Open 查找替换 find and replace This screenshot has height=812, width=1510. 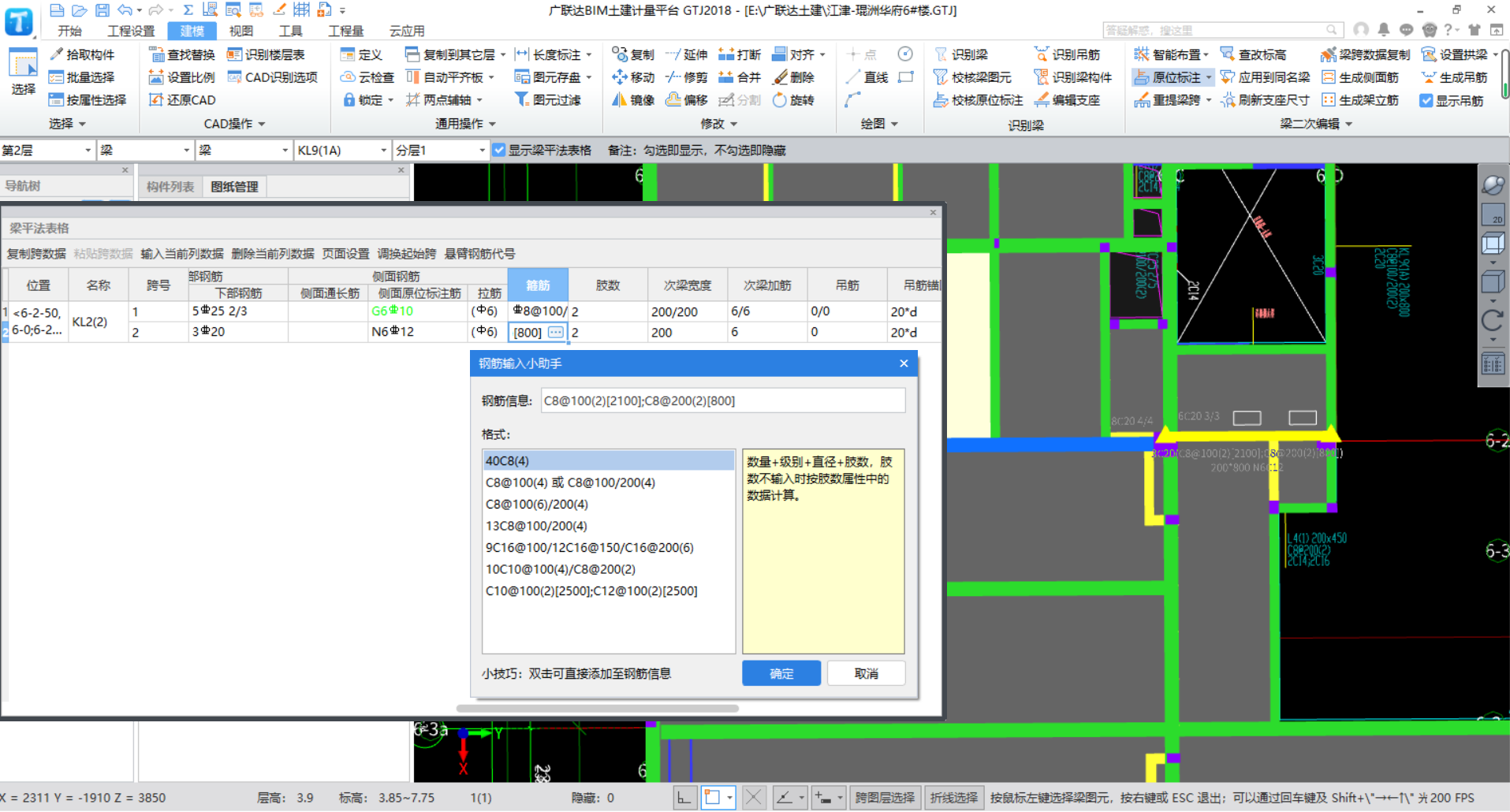(182, 54)
